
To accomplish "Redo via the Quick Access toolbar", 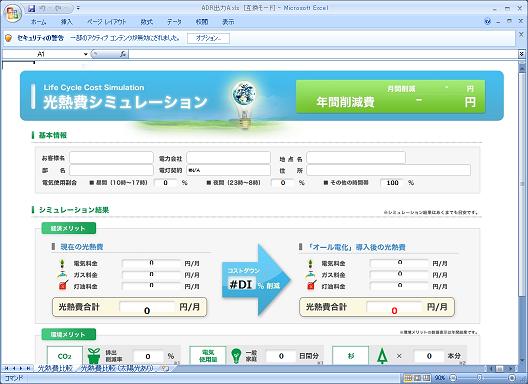I will (58, 8).
